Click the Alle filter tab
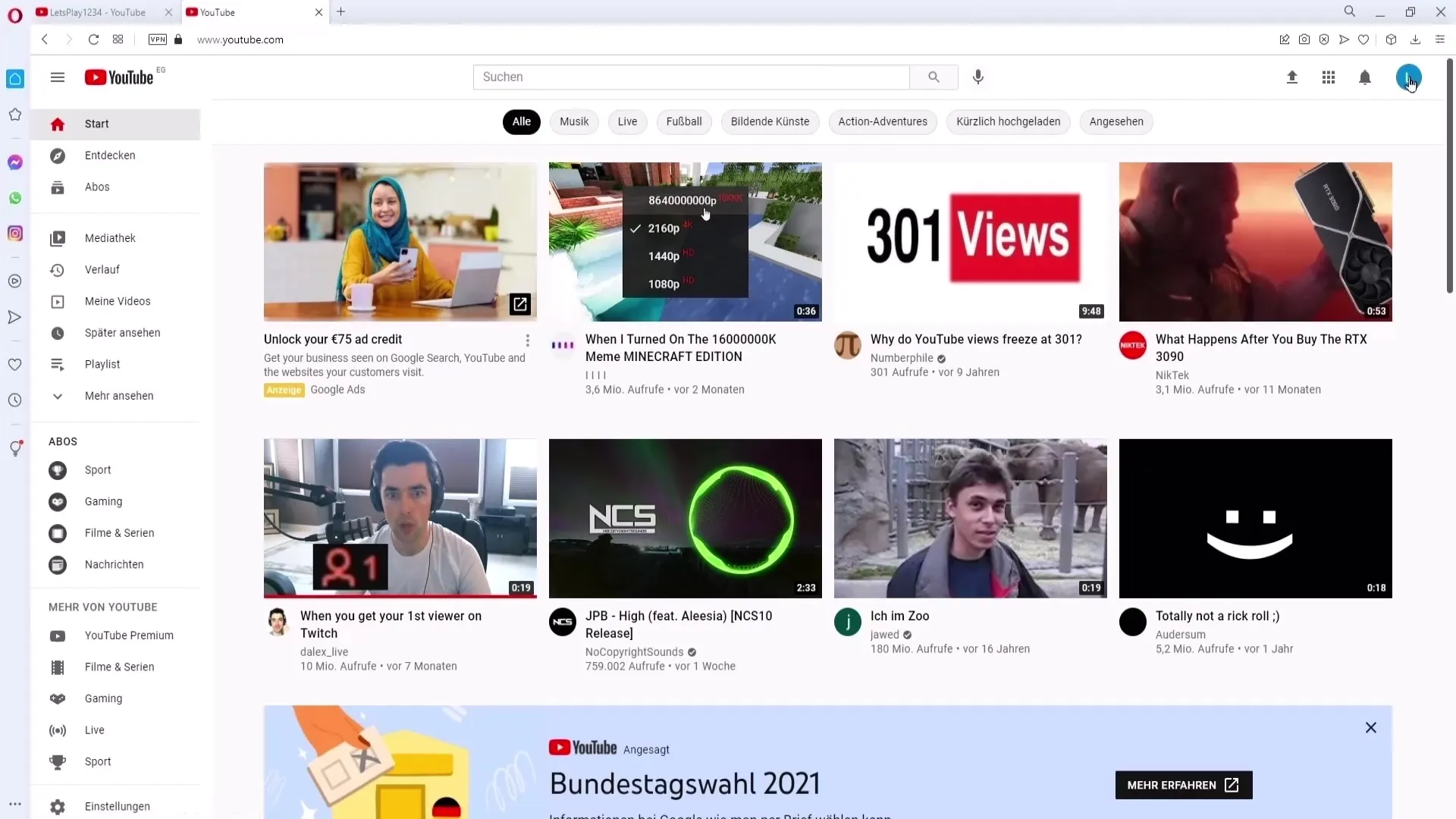 522,121
